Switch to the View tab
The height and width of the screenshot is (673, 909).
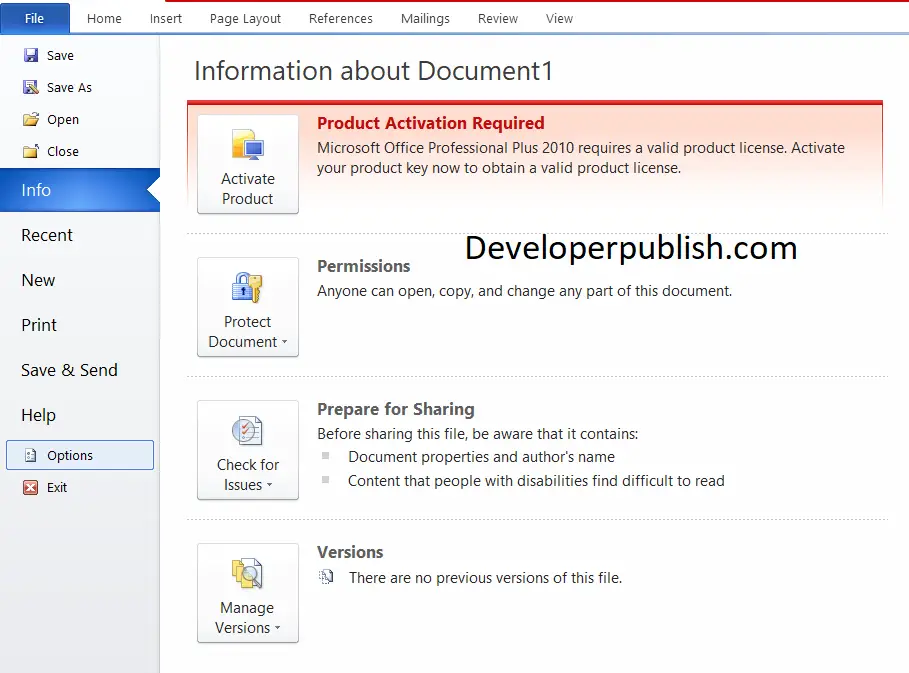point(559,19)
